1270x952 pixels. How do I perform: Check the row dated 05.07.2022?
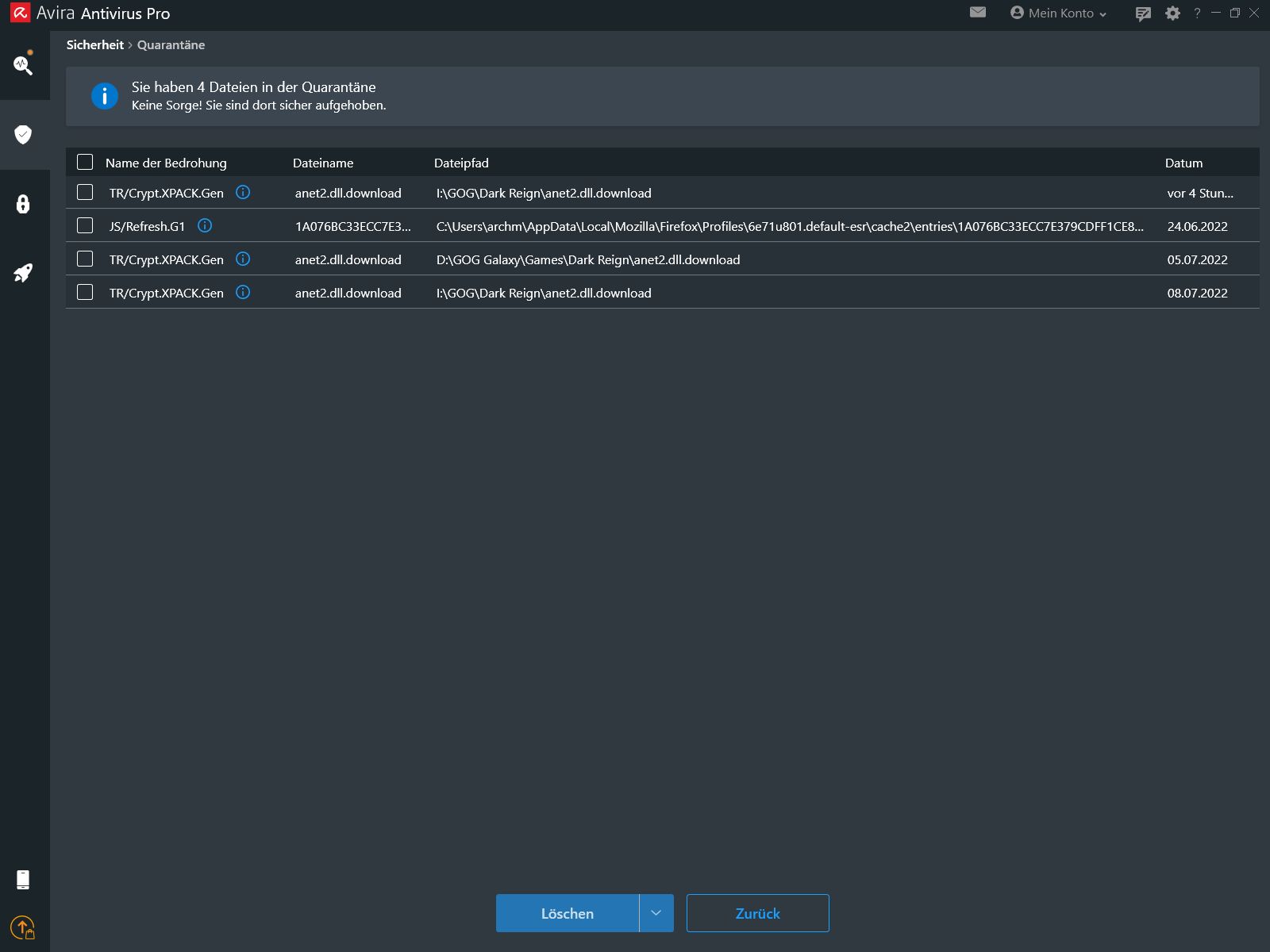click(x=85, y=259)
